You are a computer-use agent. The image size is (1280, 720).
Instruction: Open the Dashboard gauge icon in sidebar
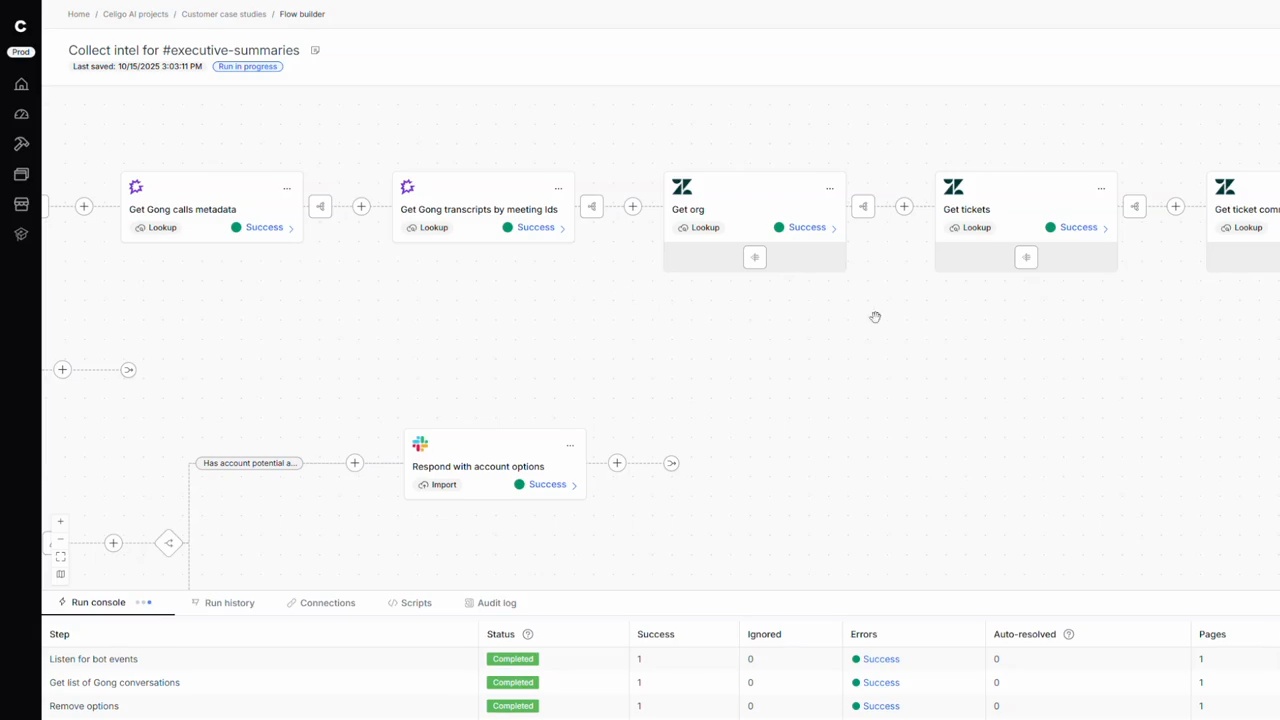pyautogui.click(x=21, y=114)
